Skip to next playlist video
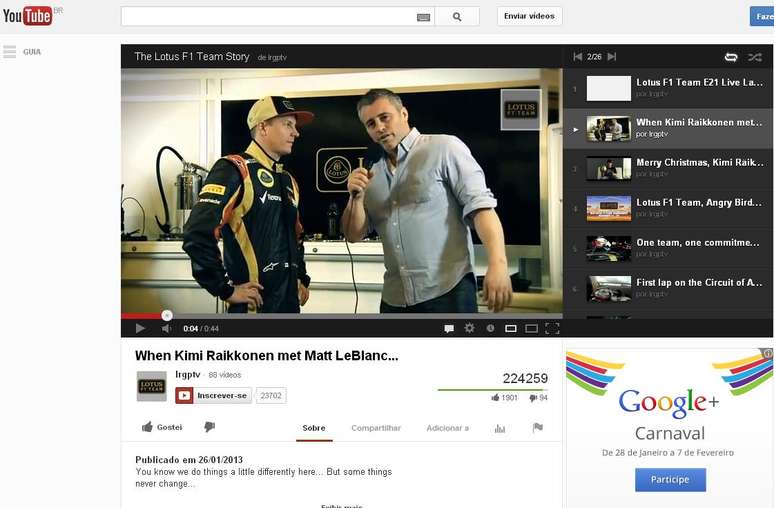 pyautogui.click(x=612, y=57)
